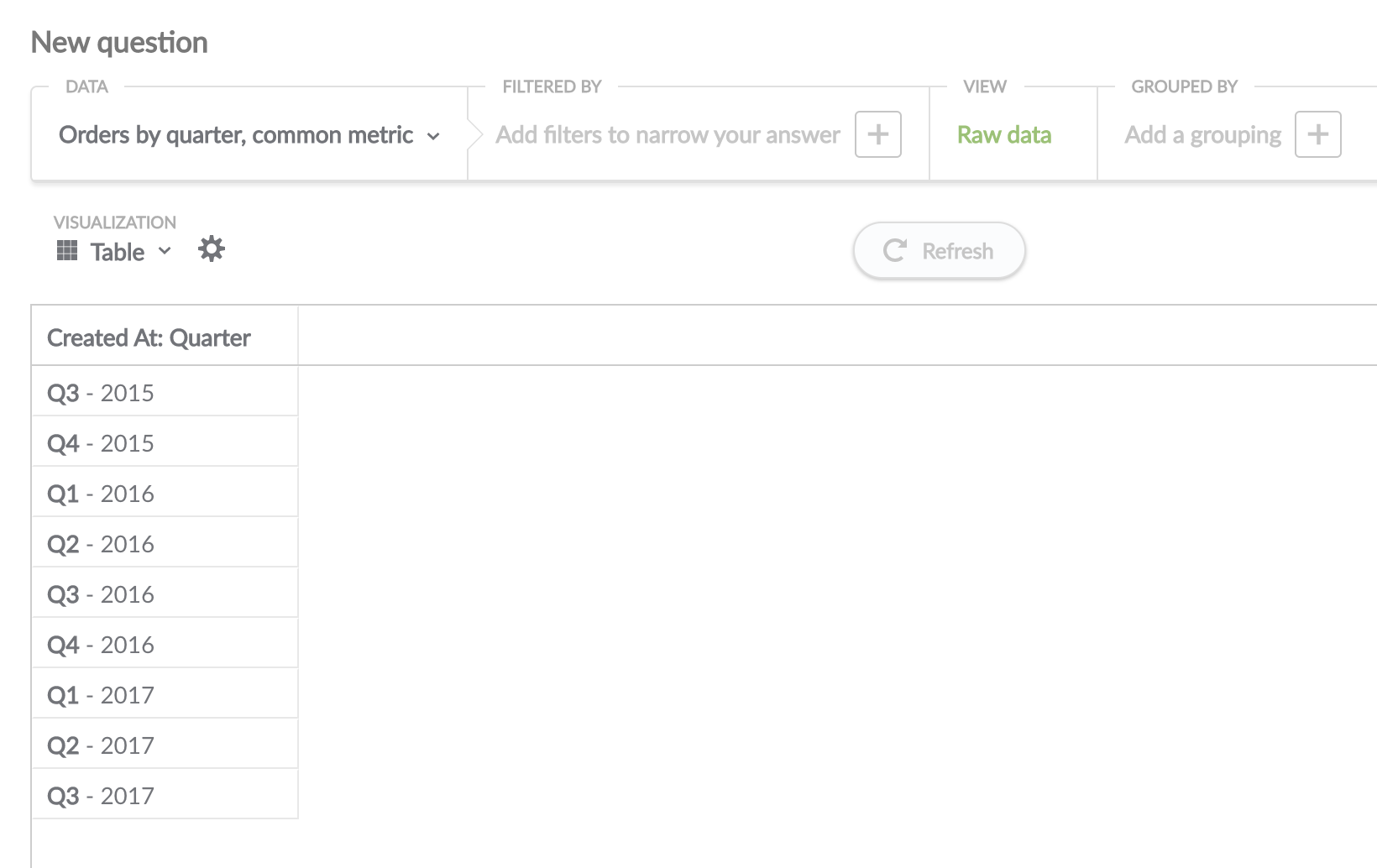Click Add filters to narrow your answer

[x=668, y=134]
